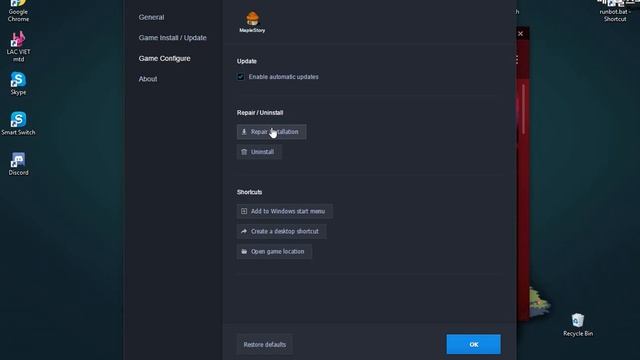Open the Skype desktop icon

click(x=18, y=84)
